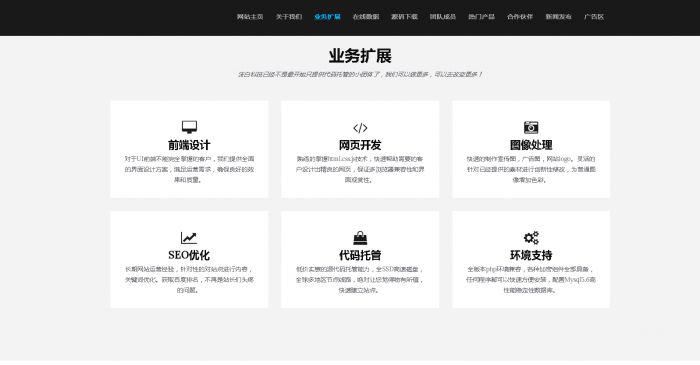Go to 关于我们 in the navigation bar
Viewport: 700px width, 365px height.
point(289,17)
